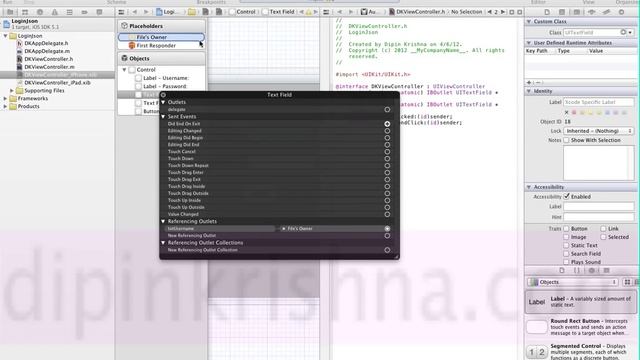Show the Attributes inspector icon

[x=592, y=12]
